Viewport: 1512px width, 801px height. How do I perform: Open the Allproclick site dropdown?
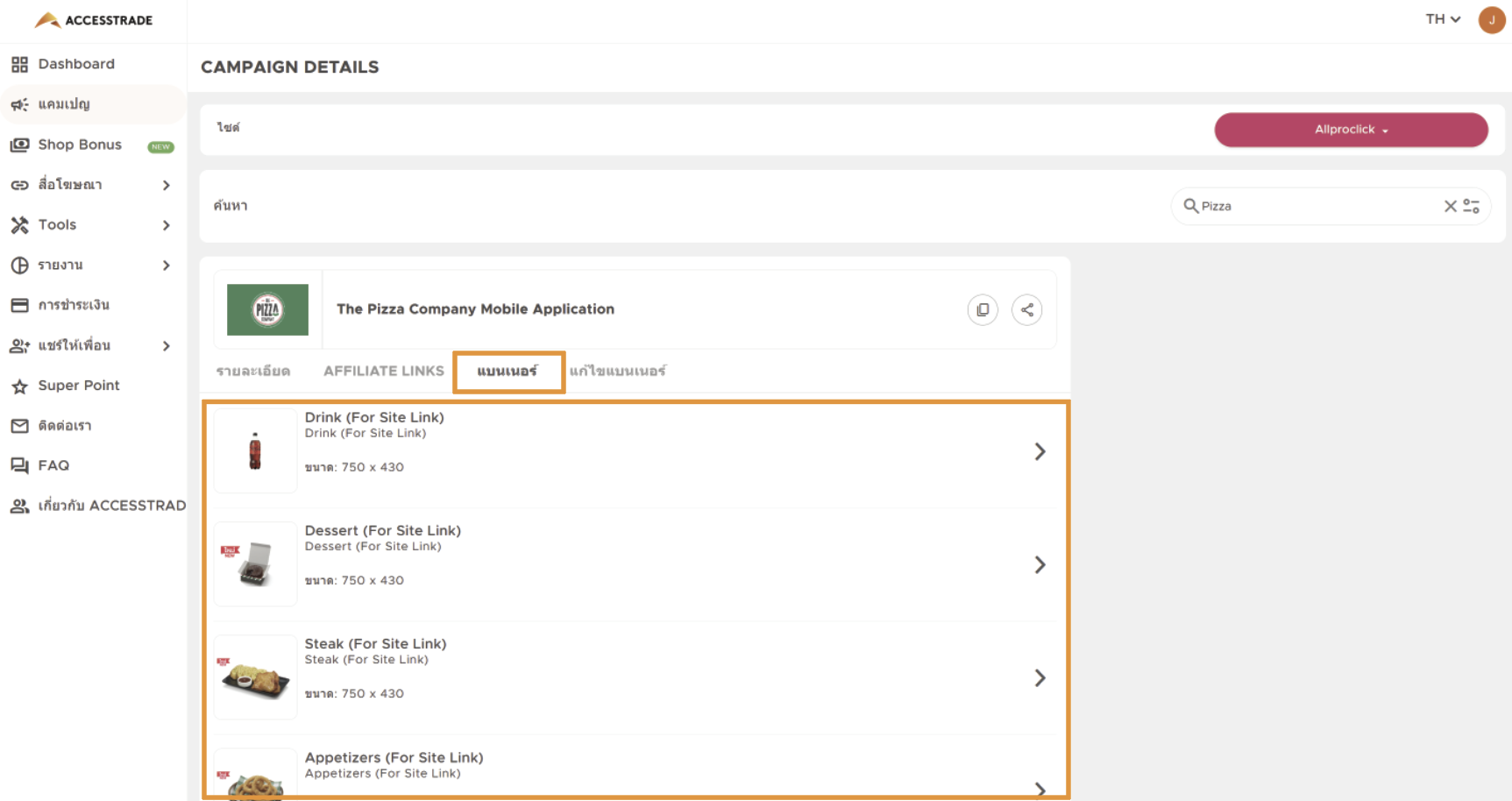1351,130
